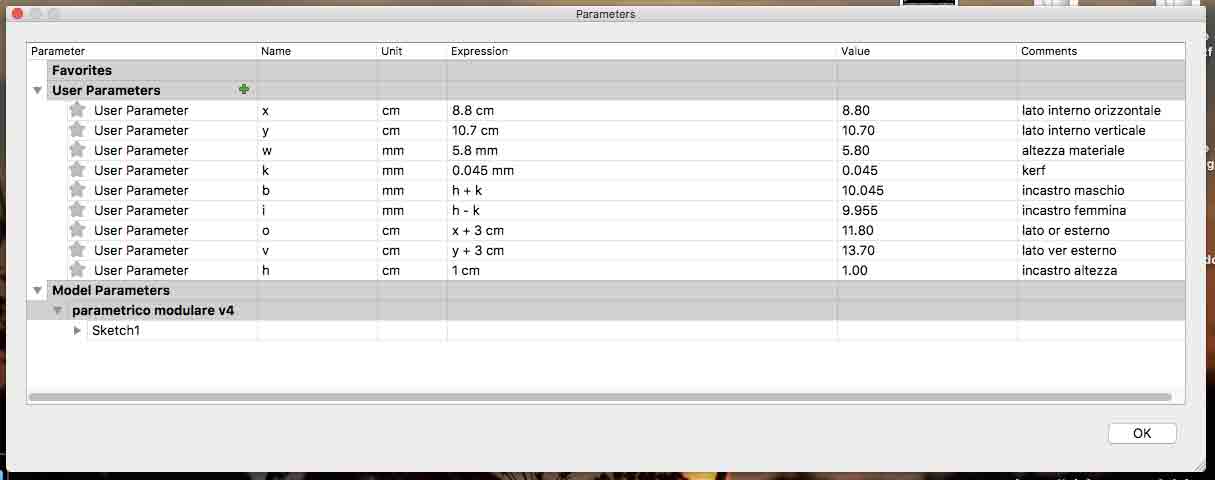Click the unit cell of parameter b
The width and height of the screenshot is (1215, 480).
[412, 190]
